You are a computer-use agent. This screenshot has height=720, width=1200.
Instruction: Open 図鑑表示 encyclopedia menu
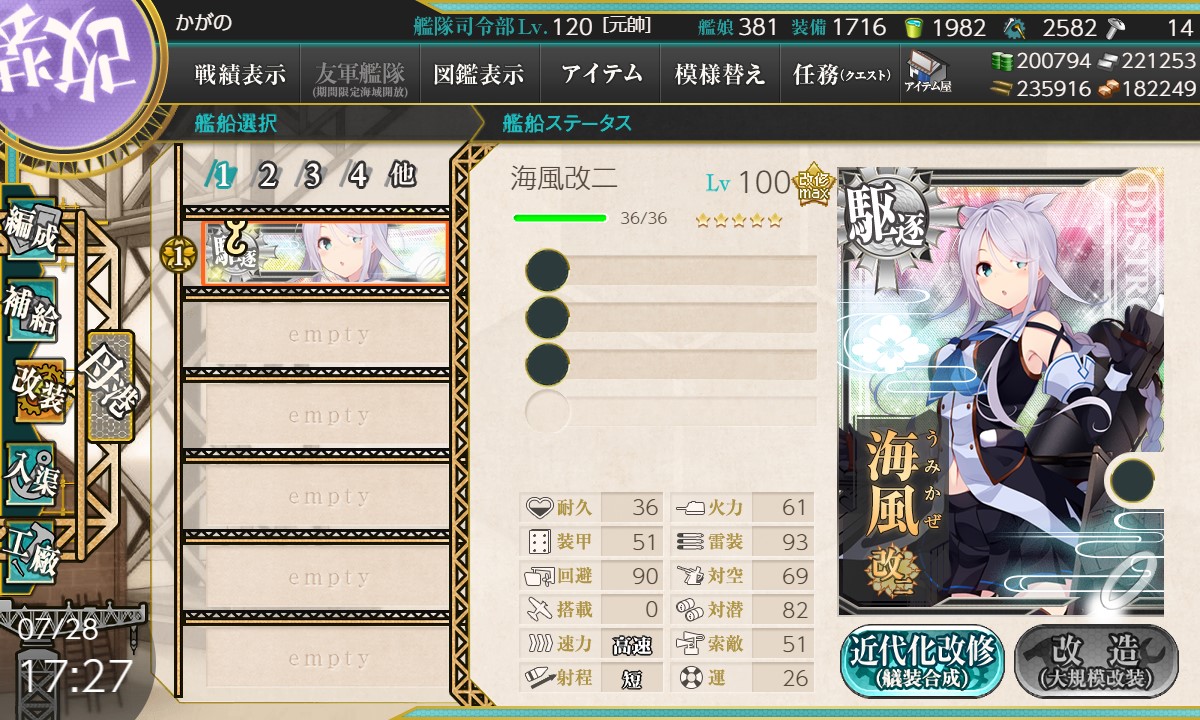479,73
